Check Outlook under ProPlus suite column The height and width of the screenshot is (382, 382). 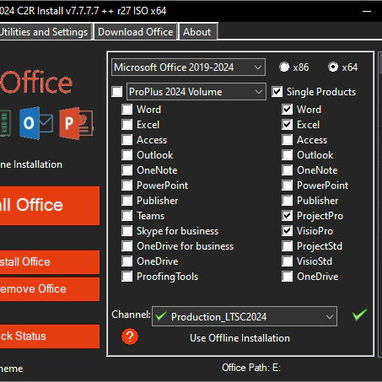(x=127, y=155)
